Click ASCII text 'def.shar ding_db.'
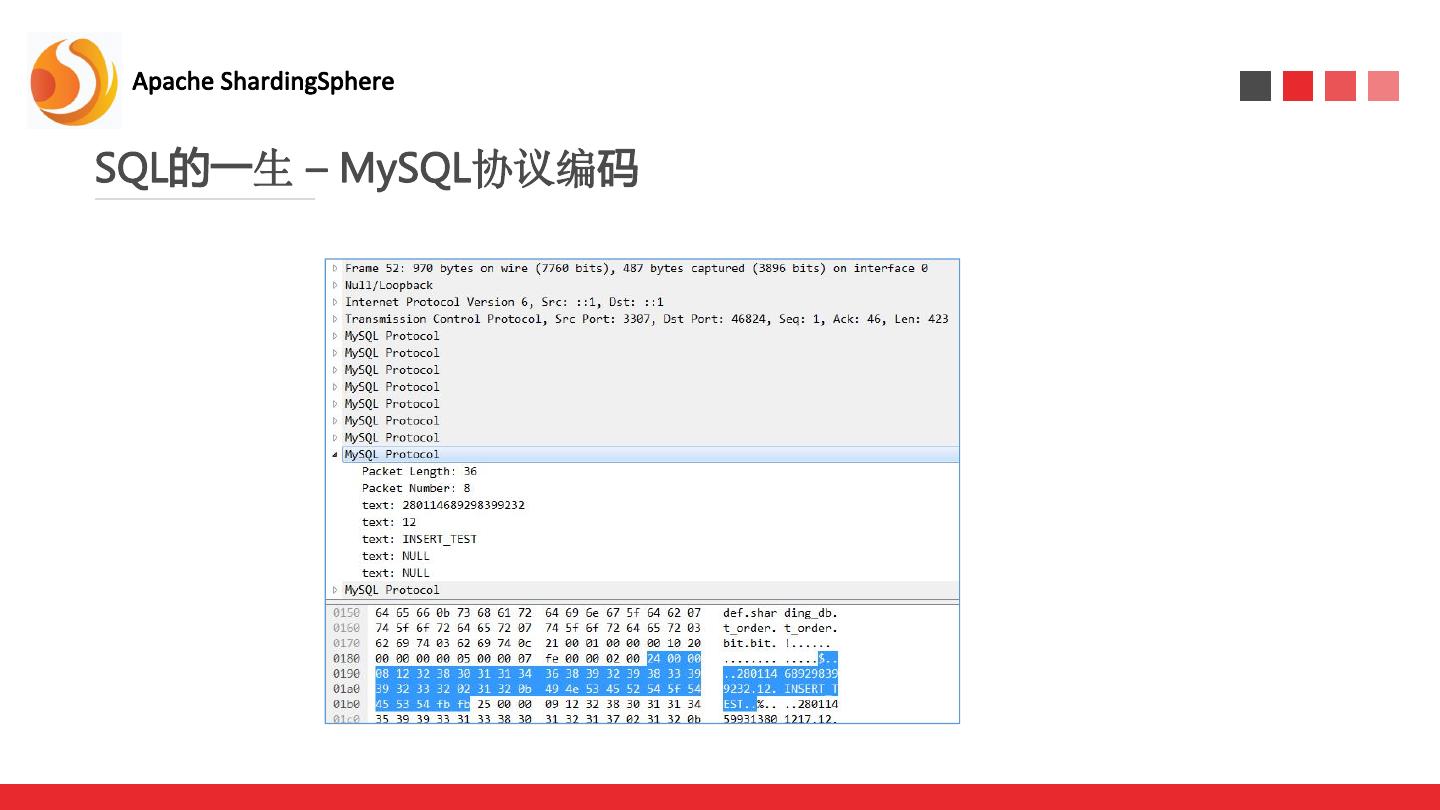The width and height of the screenshot is (1440, 810). pyautogui.click(x=780, y=613)
